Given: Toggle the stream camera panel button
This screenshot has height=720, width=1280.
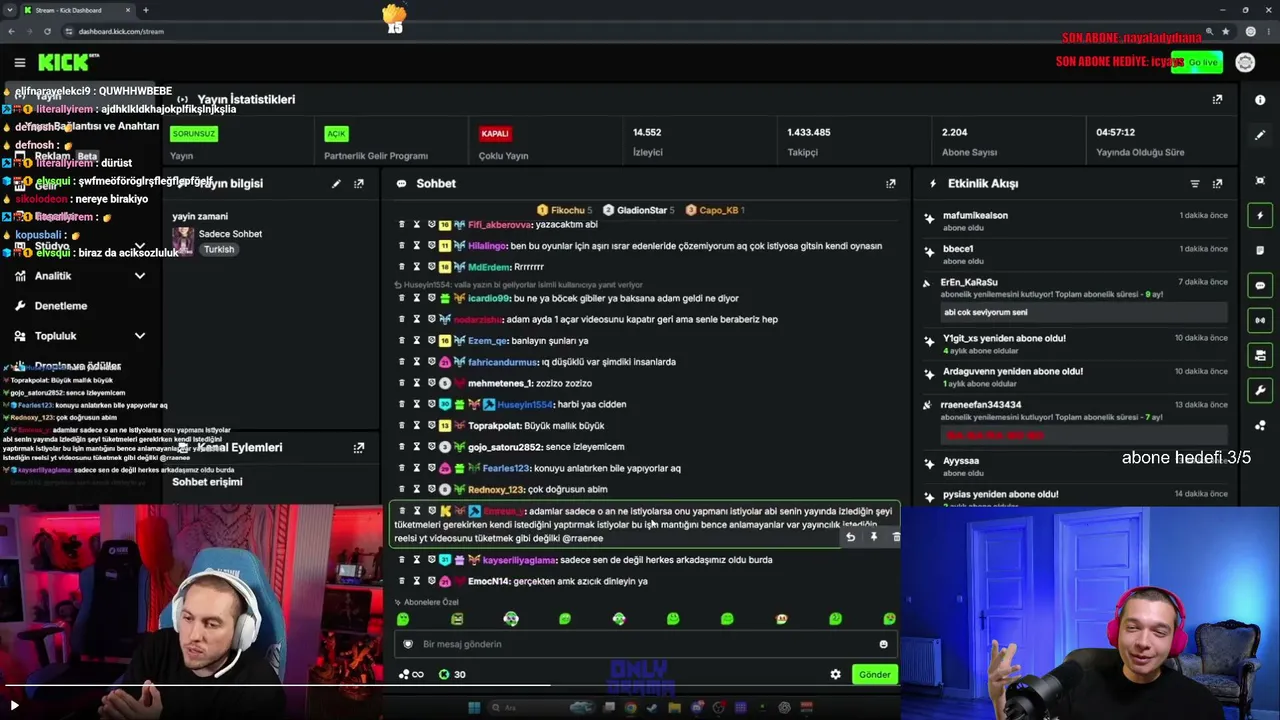Looking at the screenshot, I should (1260, 355).
